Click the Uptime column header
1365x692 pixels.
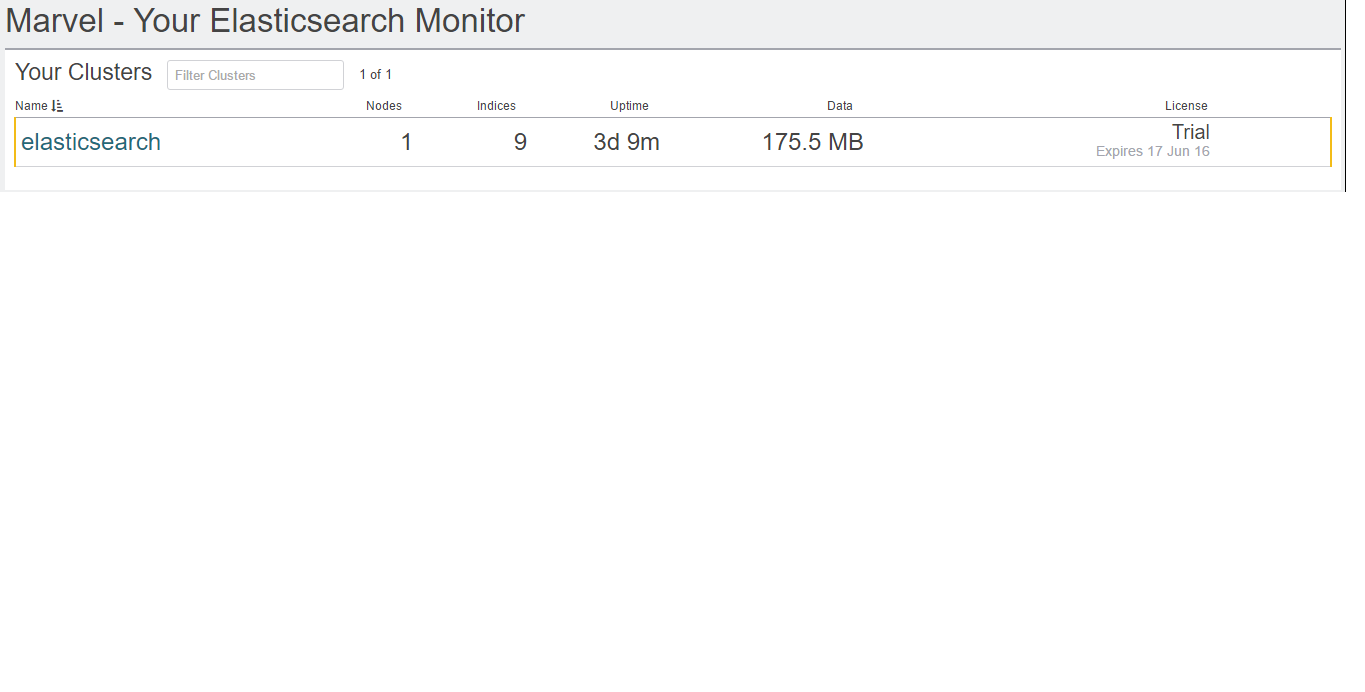coord(629,106)
